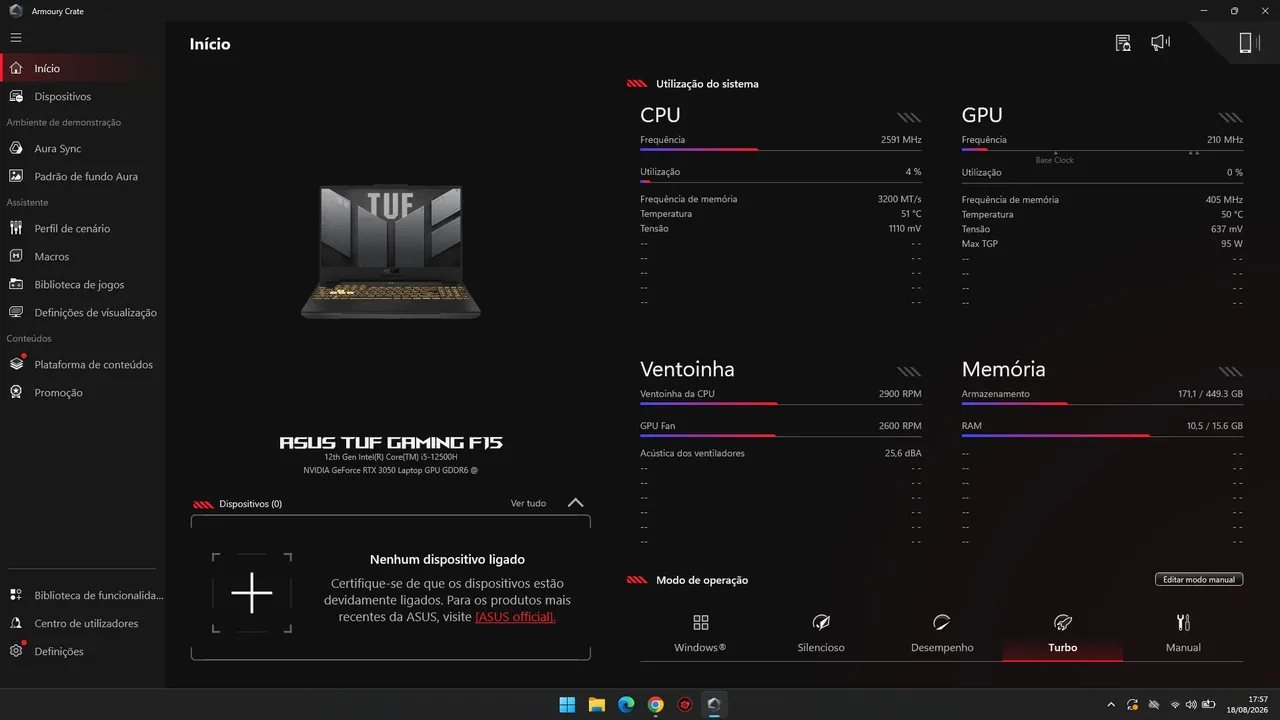This screenshot has height=720, width=1280.
Task: Click the Utilização do sistema heading
Action: 707,84
